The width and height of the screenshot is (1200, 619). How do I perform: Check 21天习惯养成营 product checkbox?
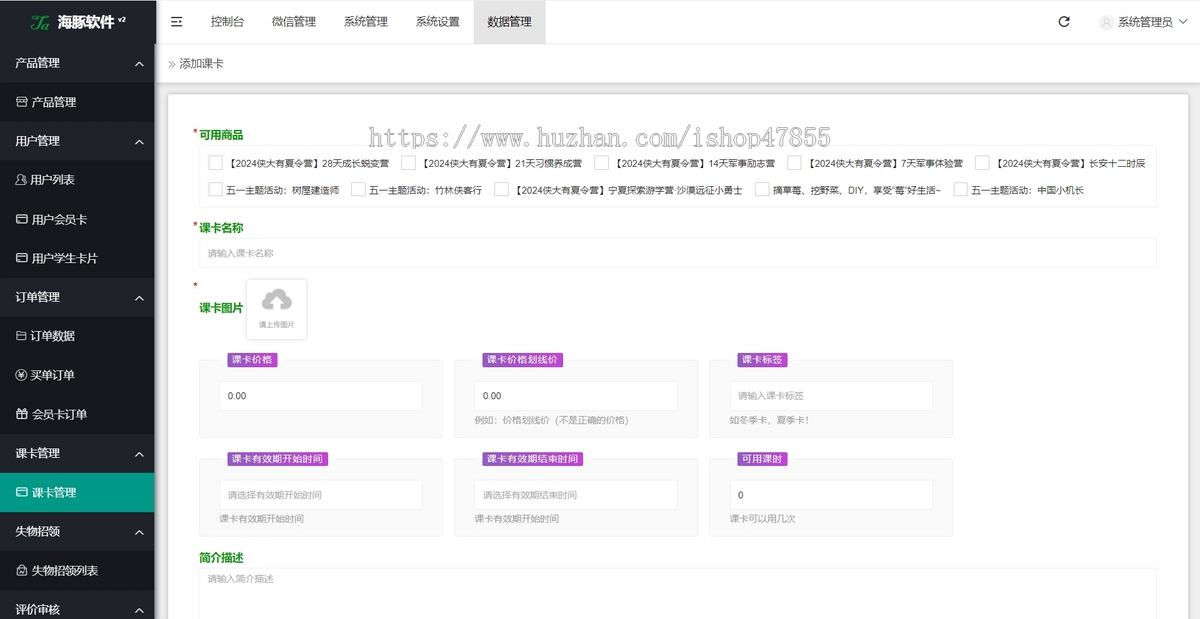pos(408,162)
